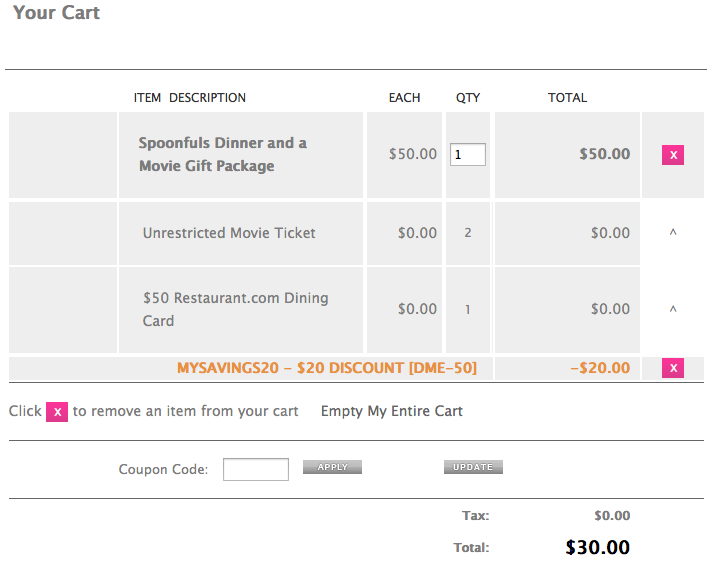
Task: Click the $30.00 order total
Action: click(598, 547)
